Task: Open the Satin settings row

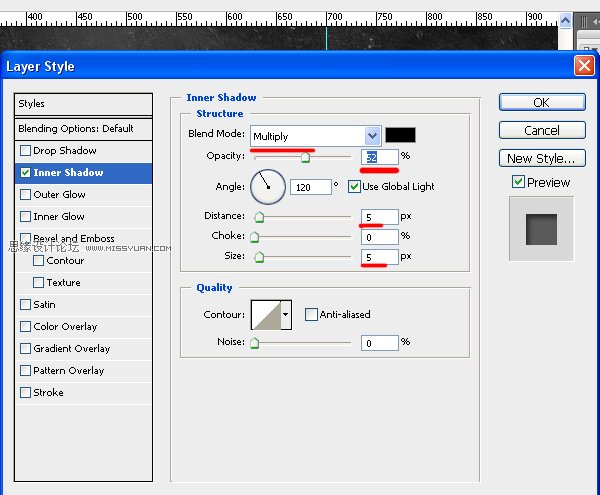Action: (83, 304)
